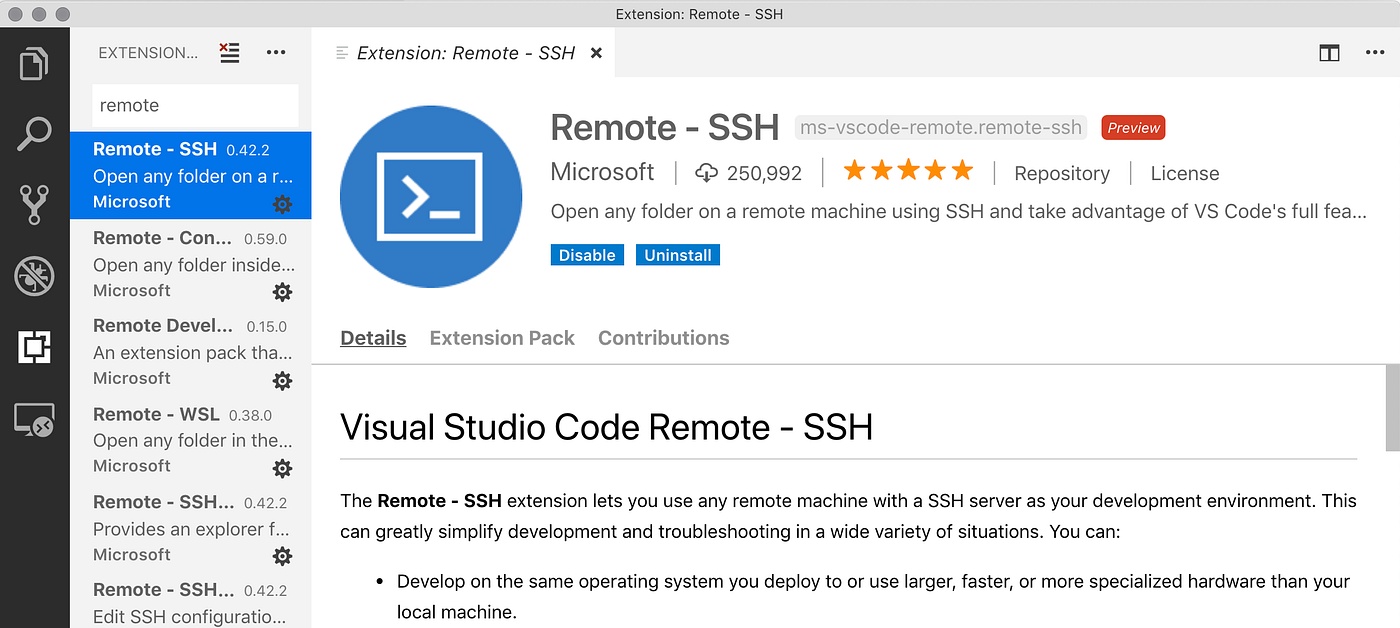Click the gear for Remote - Con... extension

click(x=283, y=292)
